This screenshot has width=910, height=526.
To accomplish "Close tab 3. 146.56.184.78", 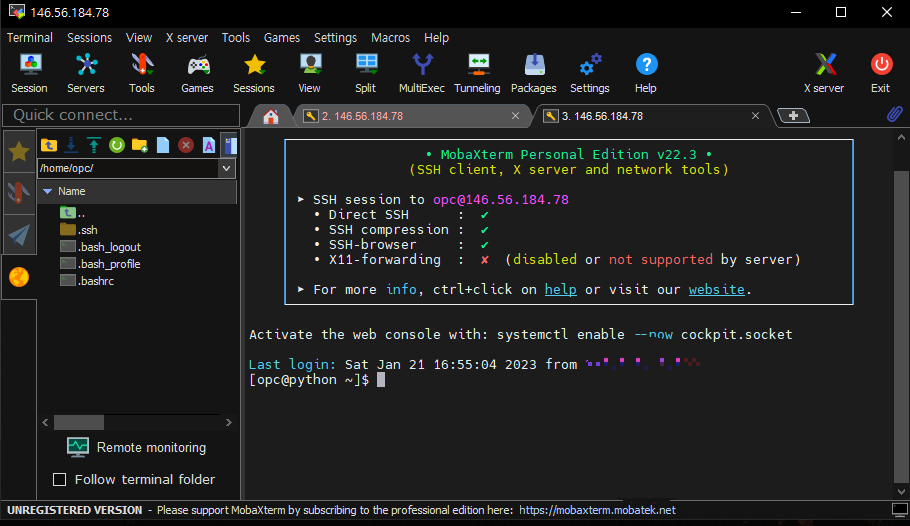I will (x=756, y=116).
